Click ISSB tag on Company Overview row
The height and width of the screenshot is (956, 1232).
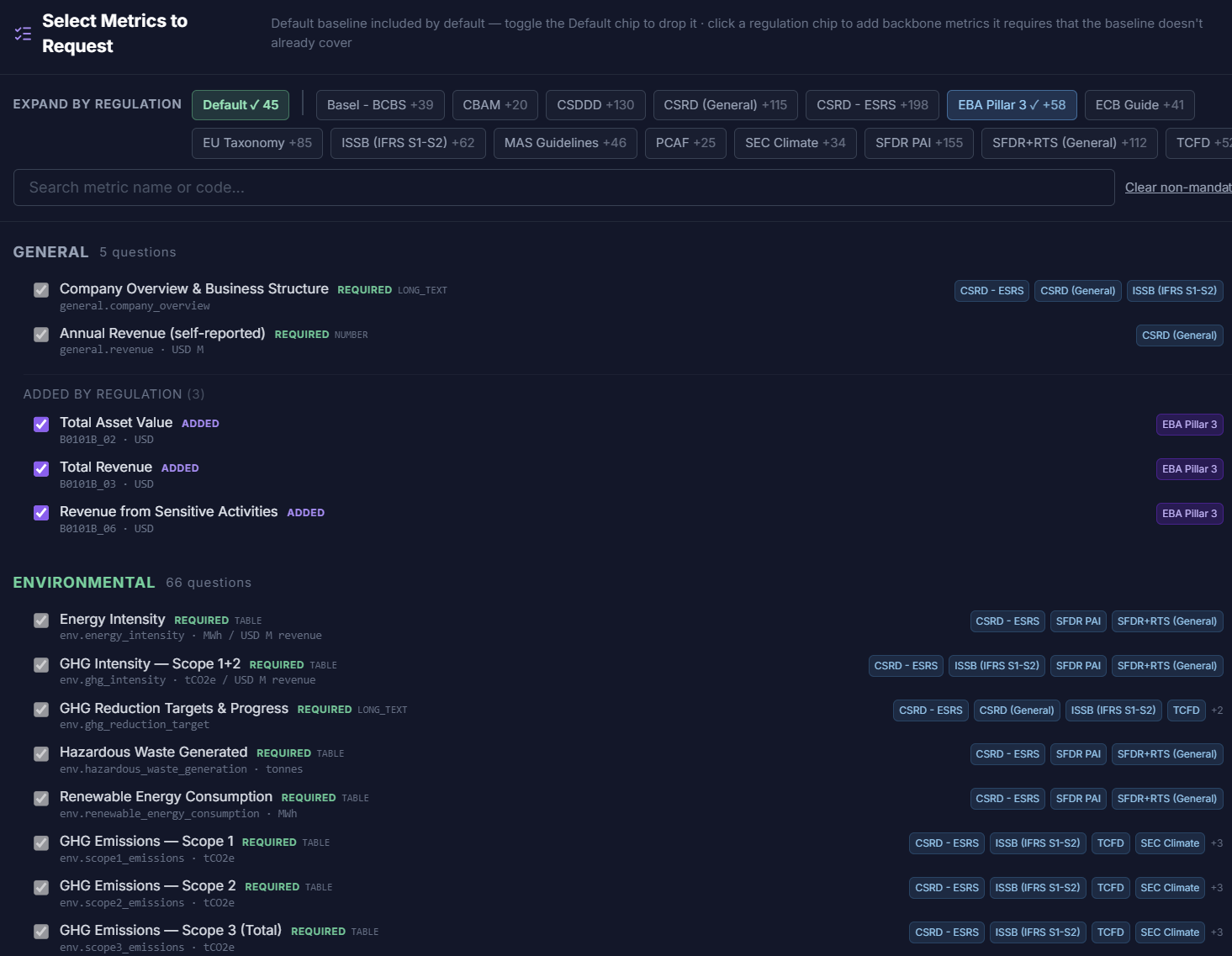[1175, 291]
